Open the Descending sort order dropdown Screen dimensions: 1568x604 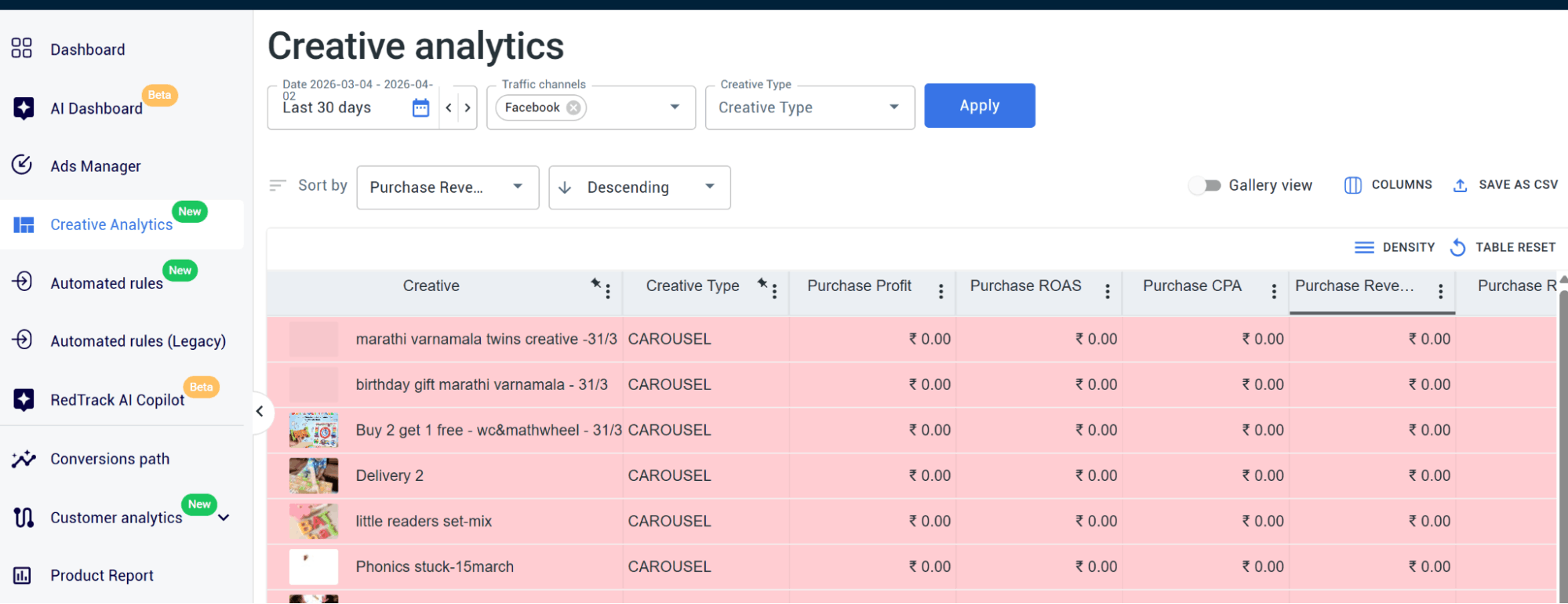(x=639, y=187)
